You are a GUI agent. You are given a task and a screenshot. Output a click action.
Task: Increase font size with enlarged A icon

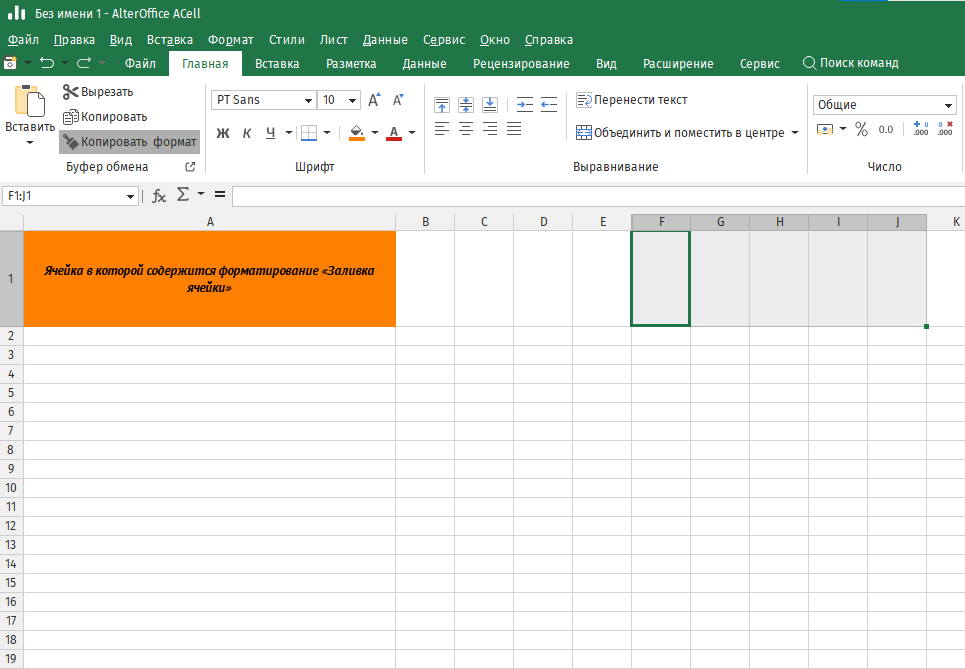coord(374,100)
